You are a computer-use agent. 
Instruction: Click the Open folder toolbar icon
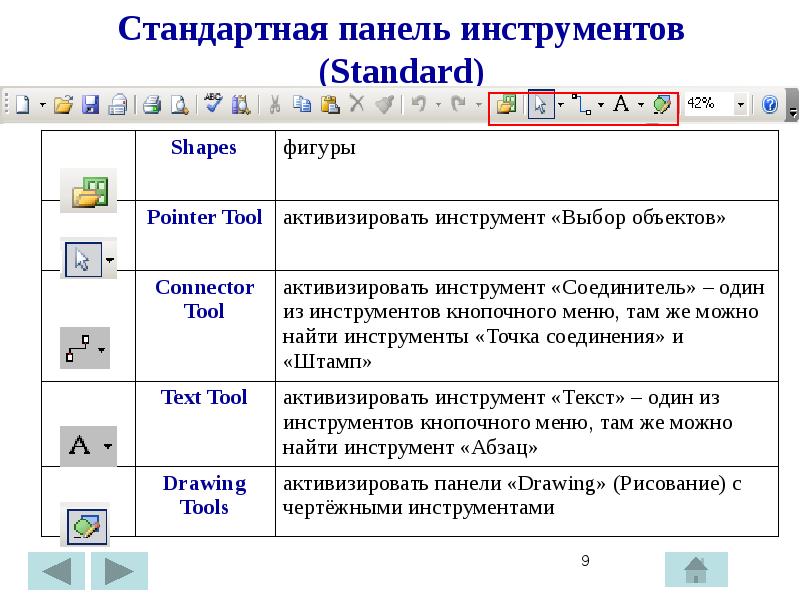pos(63,105)
